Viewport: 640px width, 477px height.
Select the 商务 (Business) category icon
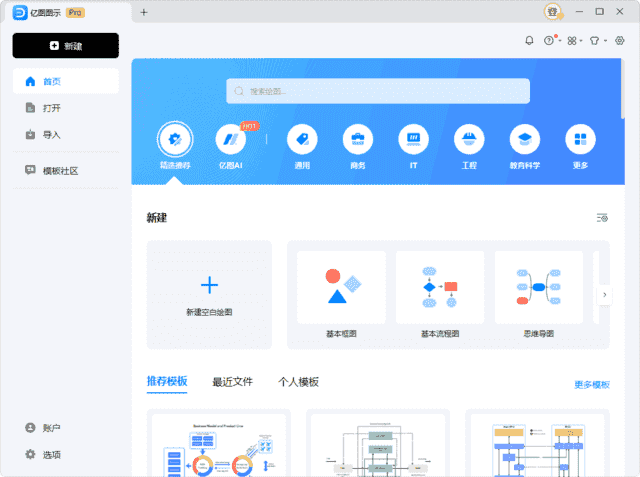(x=357, y=140)
